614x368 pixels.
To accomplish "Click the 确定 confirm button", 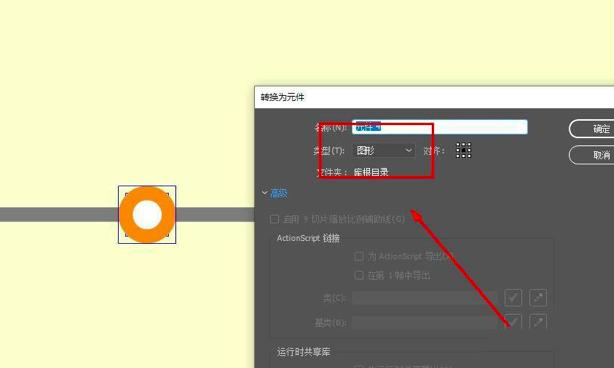I will [592, 129].
